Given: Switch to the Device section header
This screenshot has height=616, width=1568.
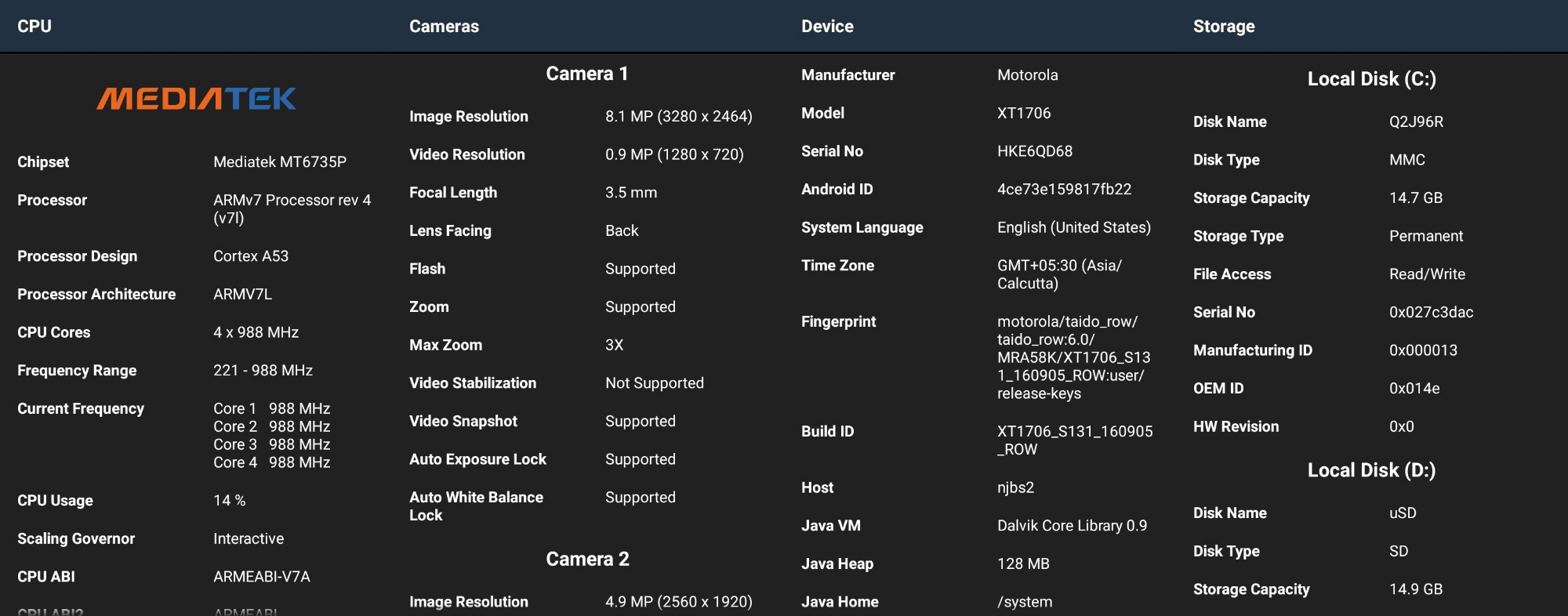Looking at the screenshot, I should (827, 26).
